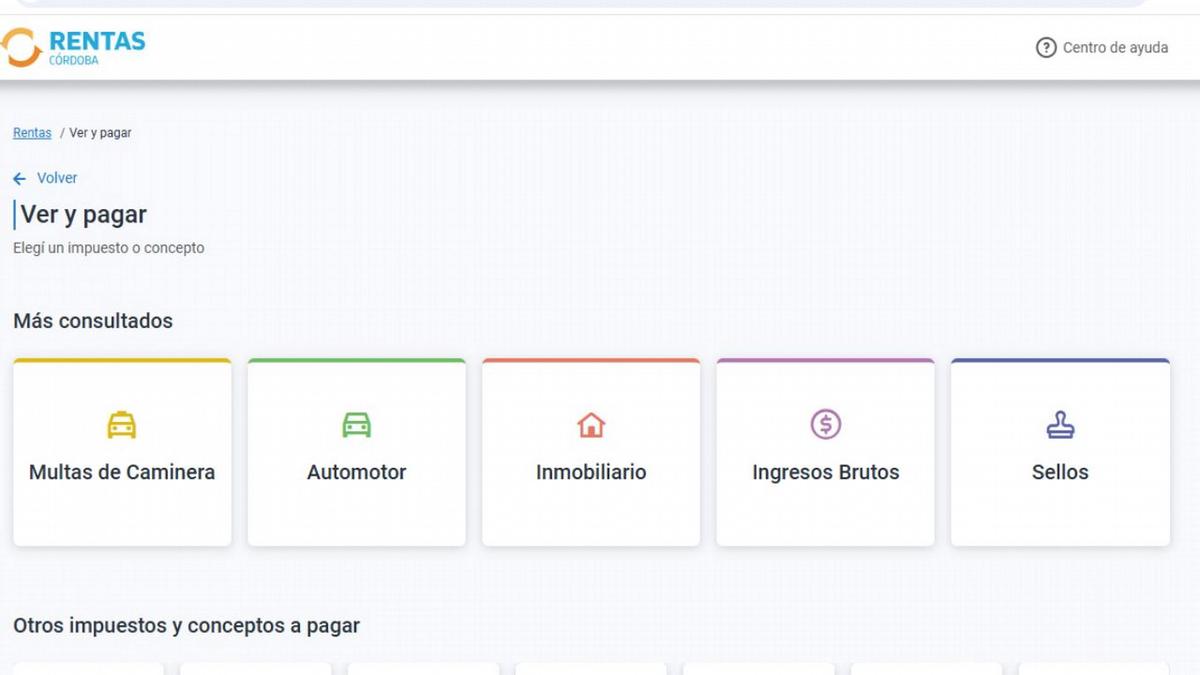Open the Ingresos Brutos card label

[825, 472]
